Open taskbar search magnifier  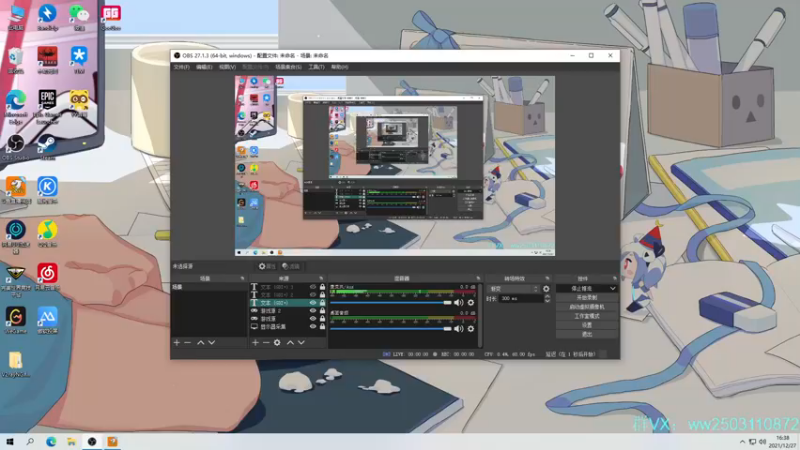(x=30, y=442)
